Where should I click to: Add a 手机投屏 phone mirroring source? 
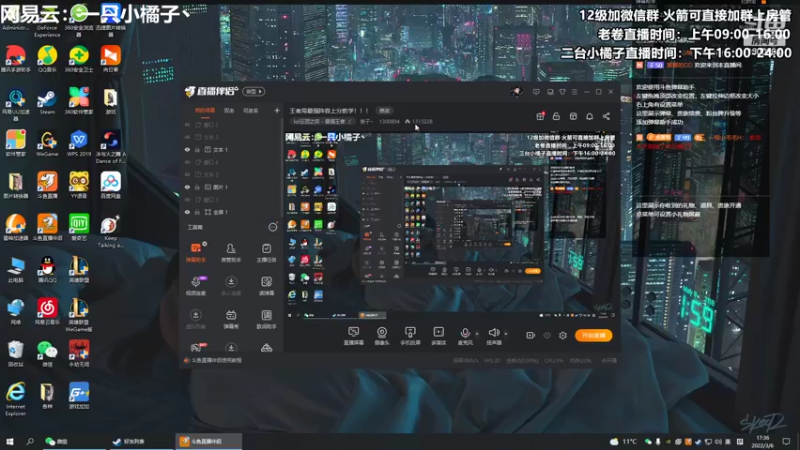point(410,336)
